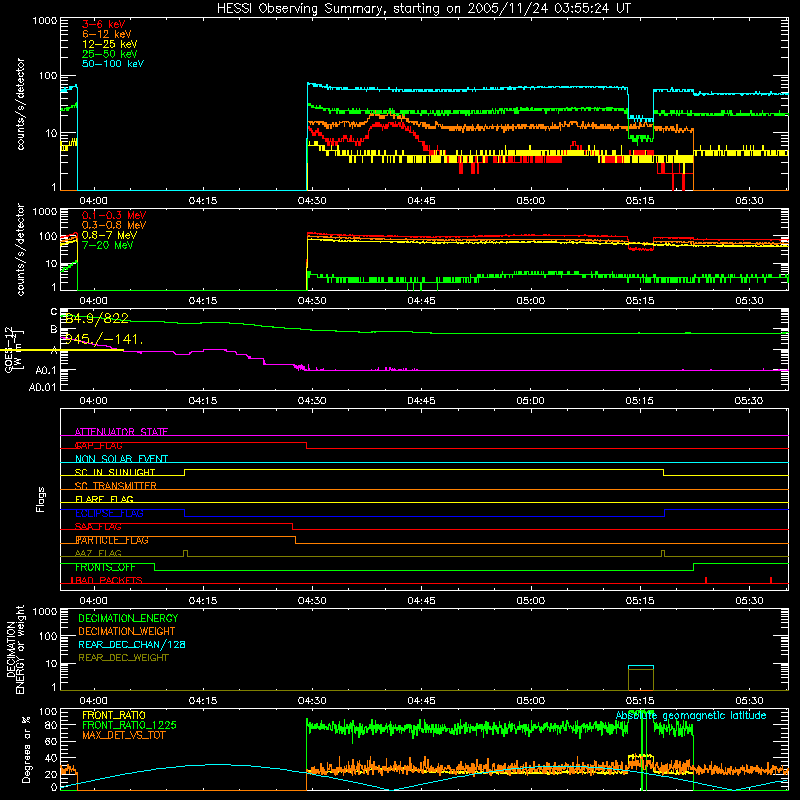800x800 pixels.
Task: Click the 0.3-0.8 MeV legend label
Action: 114,225
